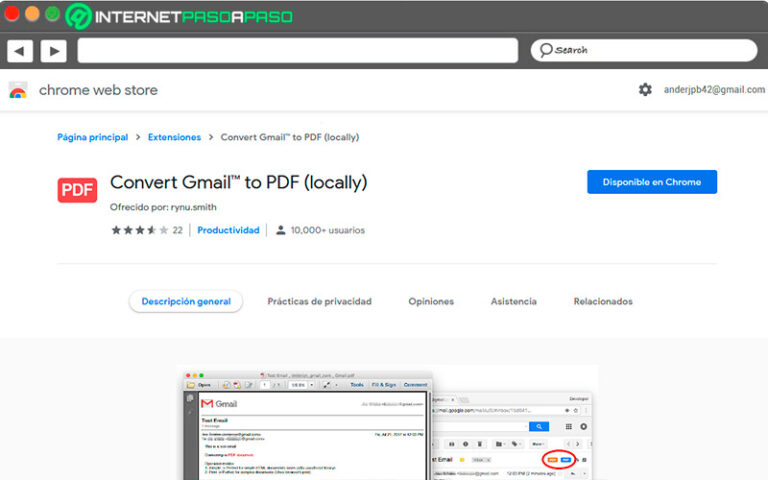
Task: Click the star rating icons
Action: click(140, 230)
